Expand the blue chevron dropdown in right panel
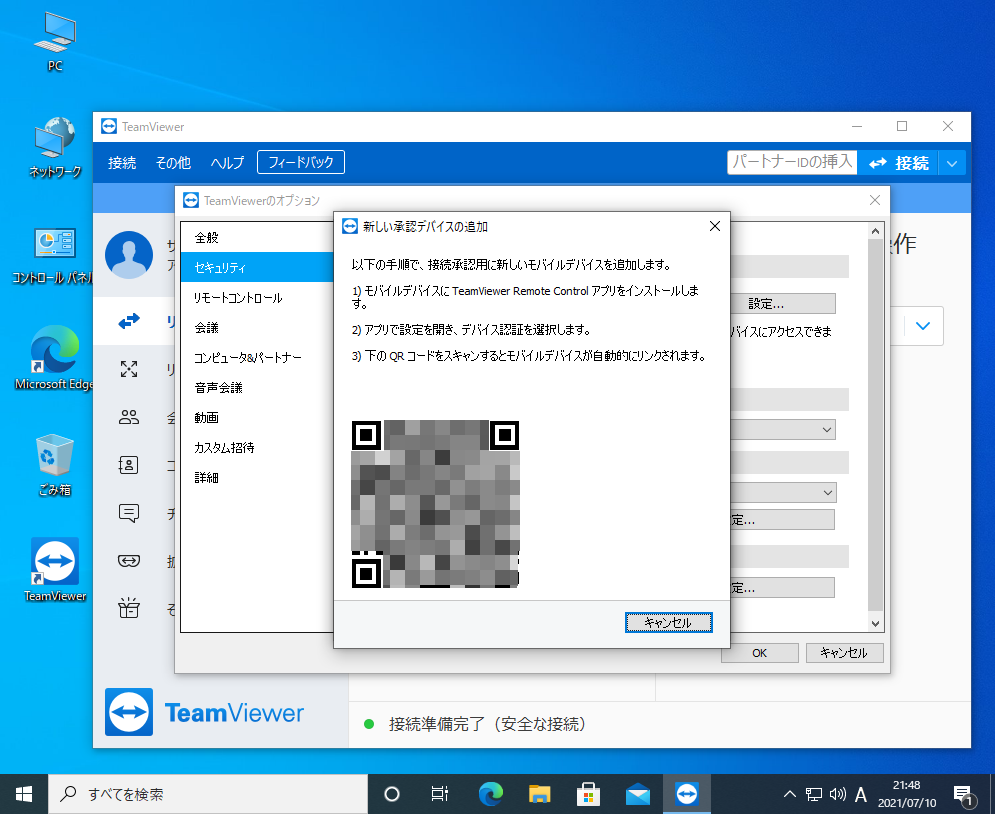Screen dimensions: 995x814 click(x=923, y=325)
